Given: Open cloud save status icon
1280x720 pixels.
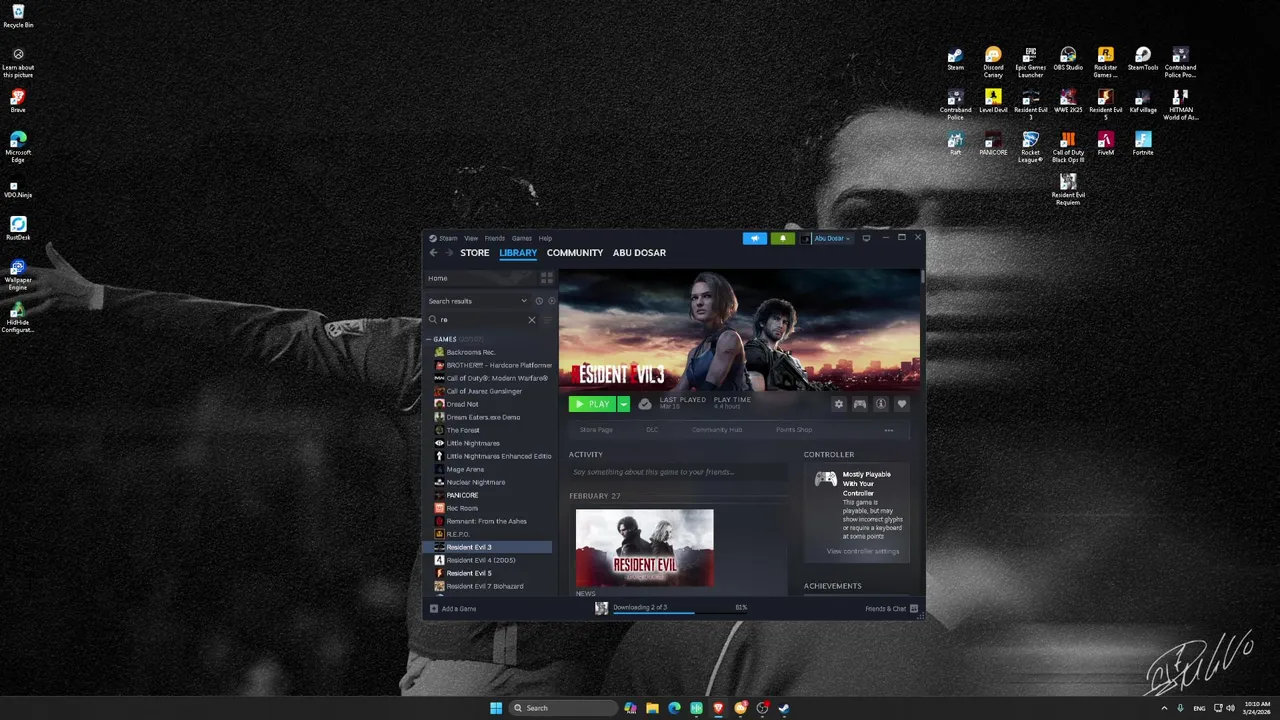Looking at the screenshot, I should (x=645, y=404).
